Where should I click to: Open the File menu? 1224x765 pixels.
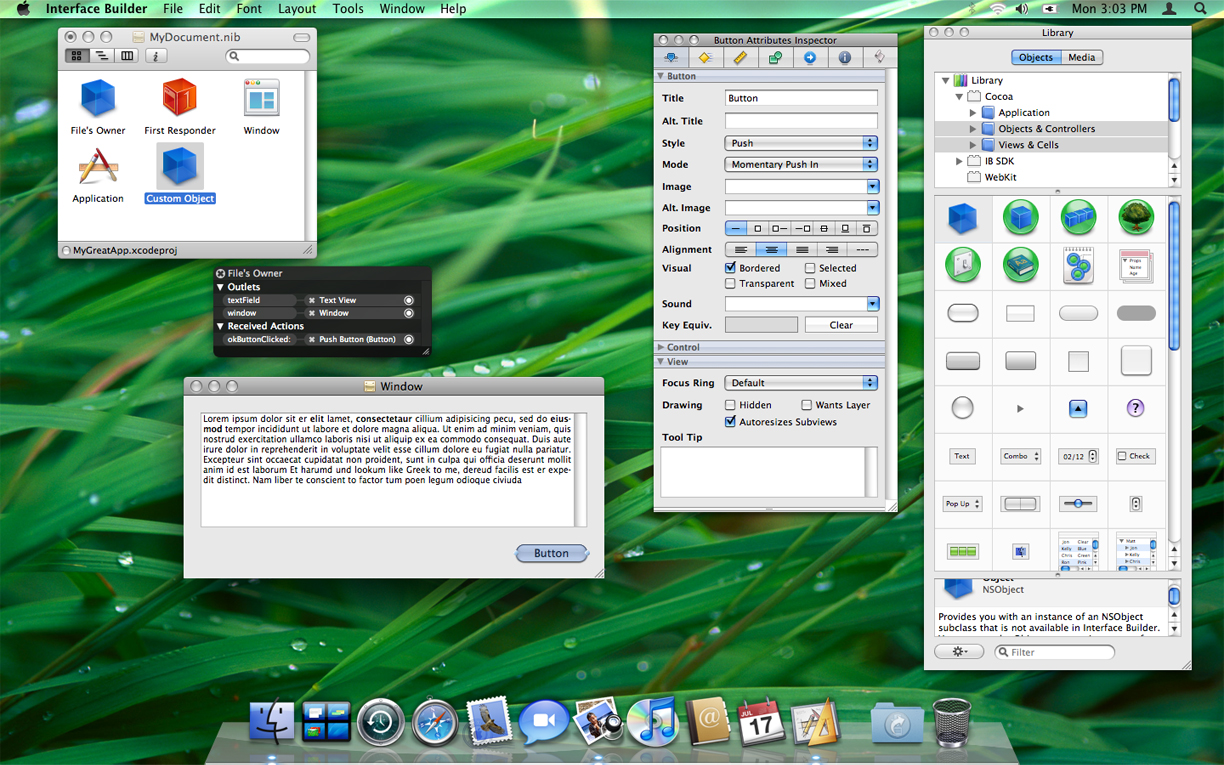pyautogui.click(x=173, y=9)
